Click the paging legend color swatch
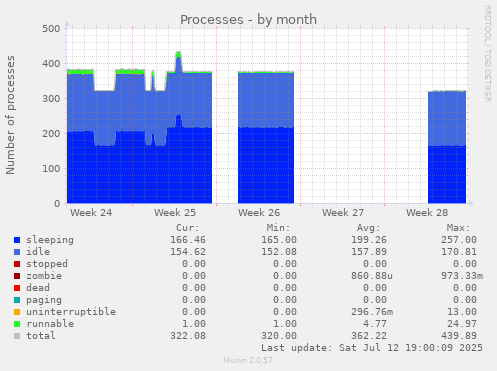This screenshot has width=497, height=371. (x=17, y=300)
